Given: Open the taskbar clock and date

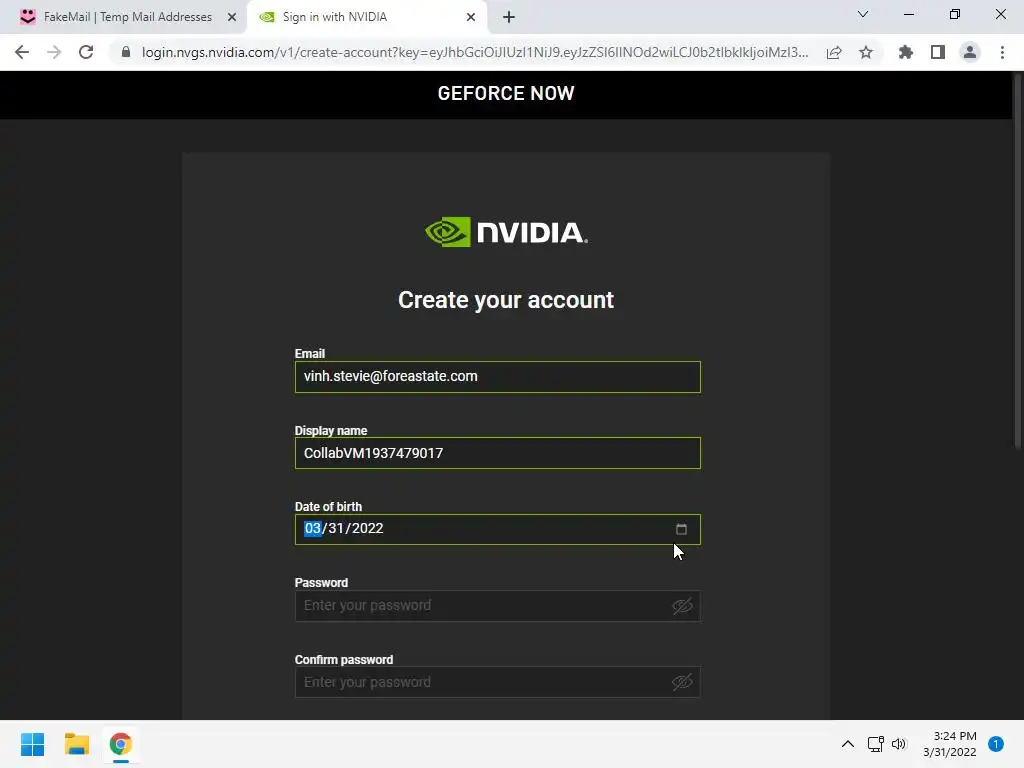Looking at the screenshot, I should click(x=950, y=744).
